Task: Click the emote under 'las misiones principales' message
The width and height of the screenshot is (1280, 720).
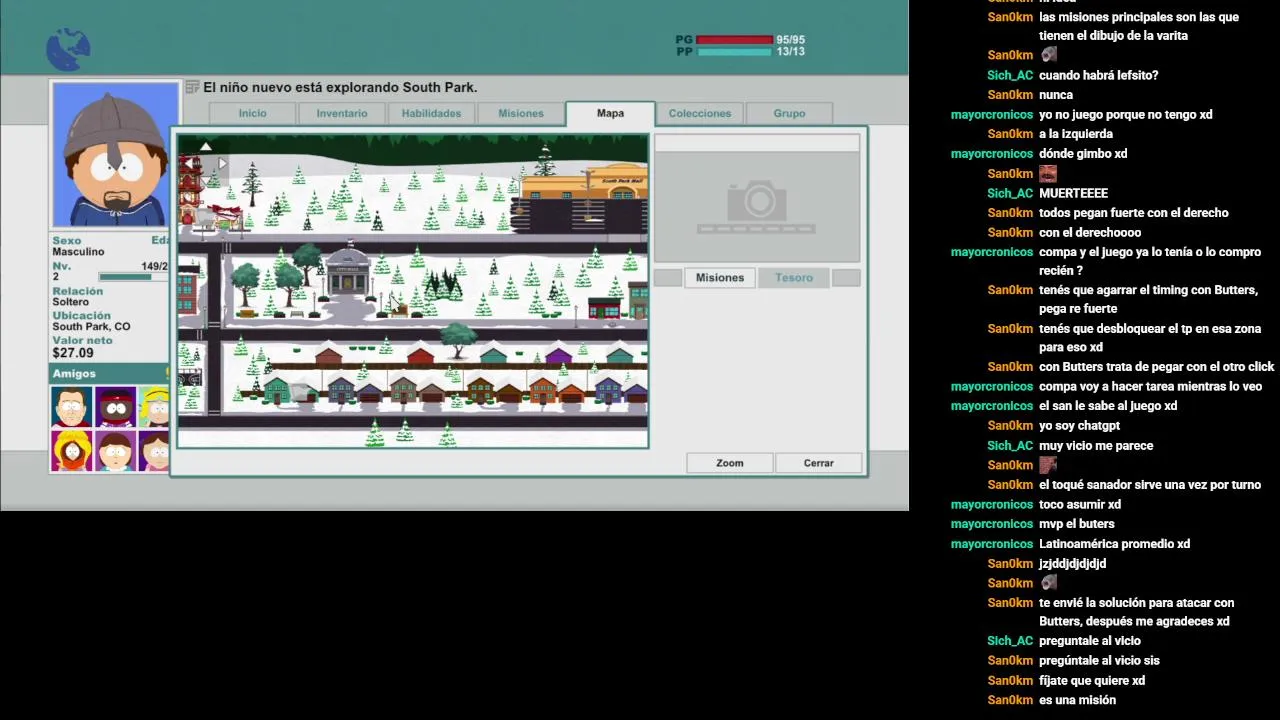Action: tap(1048, 55)
